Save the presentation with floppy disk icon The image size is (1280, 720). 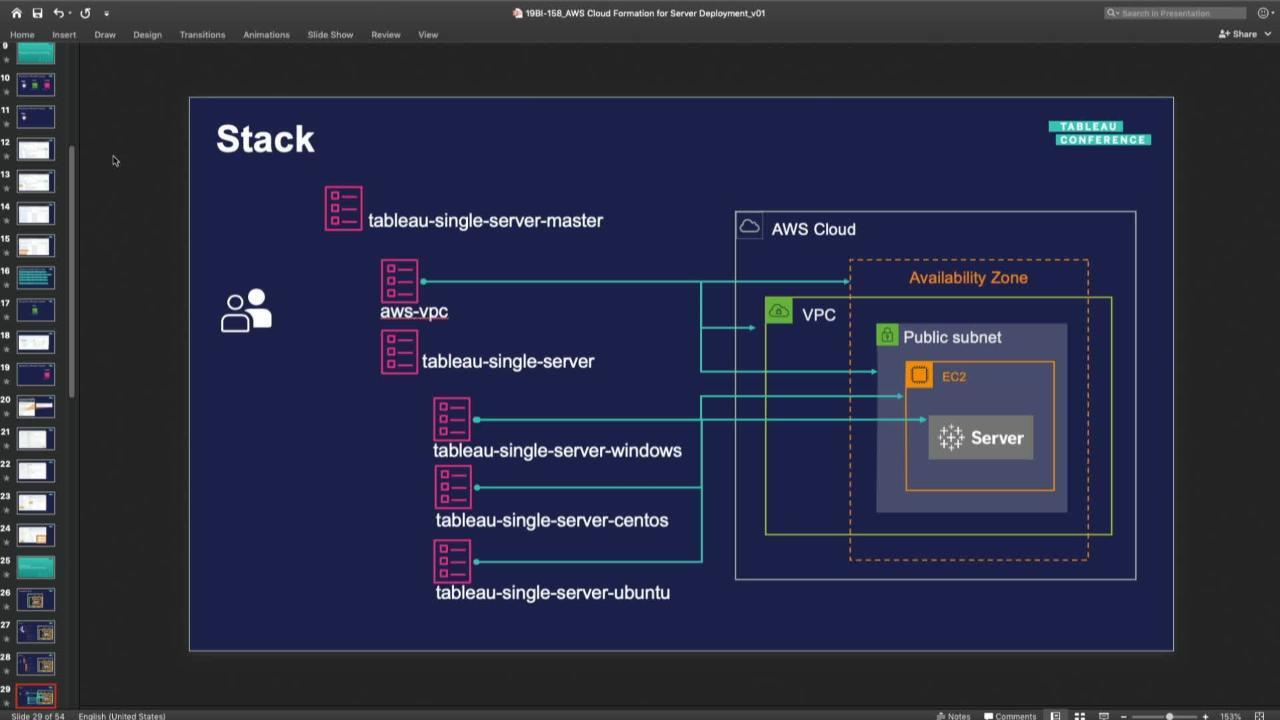(37, 13)
